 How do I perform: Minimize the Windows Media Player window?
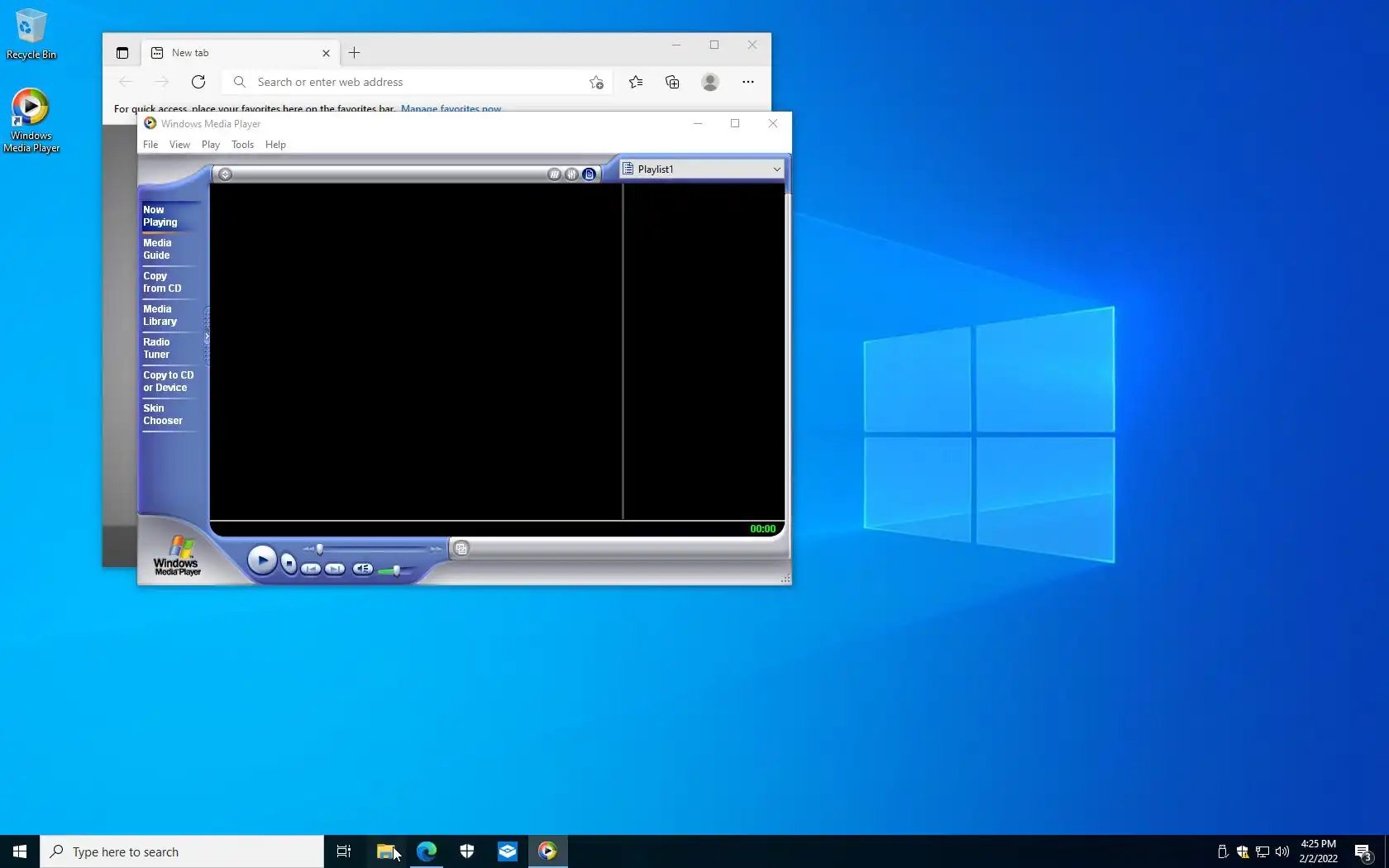click(698, 123)
